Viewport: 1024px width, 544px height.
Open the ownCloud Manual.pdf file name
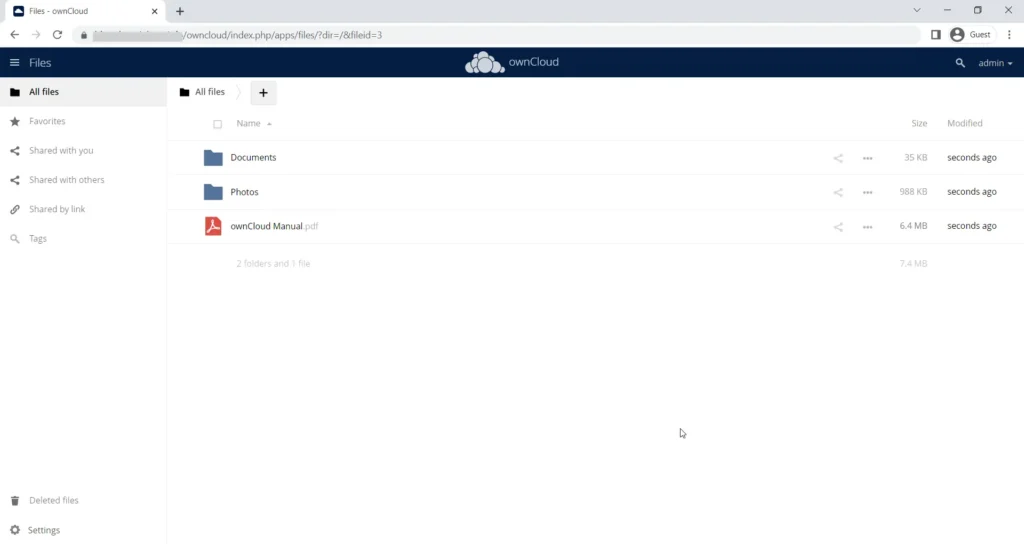click(274, 226)
